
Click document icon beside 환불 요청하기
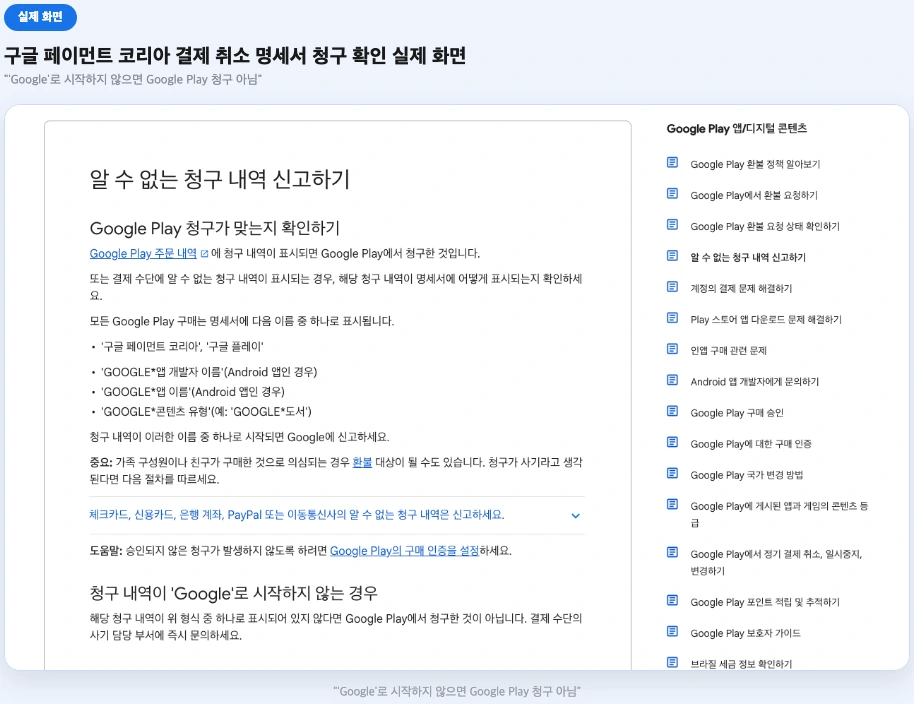[x=672, y=193]
